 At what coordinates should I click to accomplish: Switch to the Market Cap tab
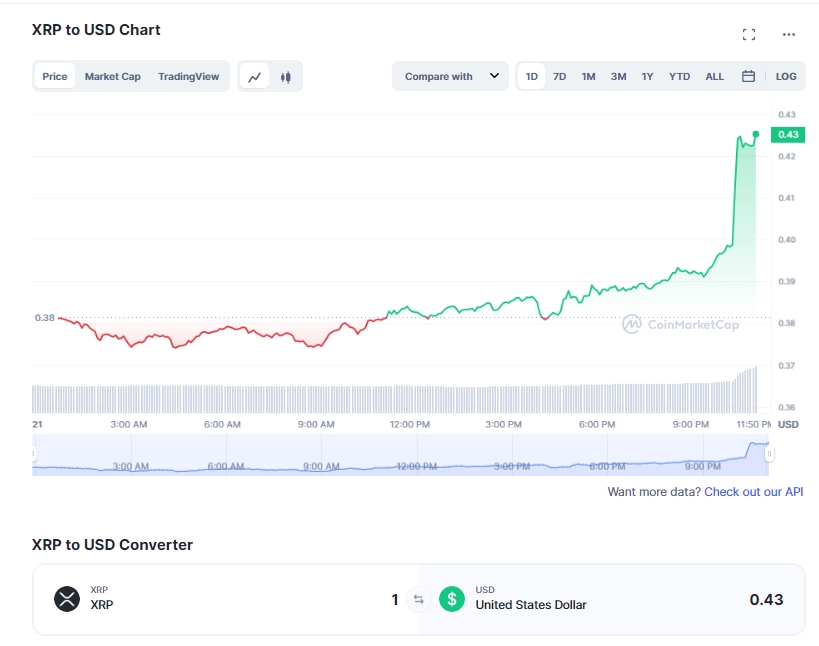click(x=112, y=77)
